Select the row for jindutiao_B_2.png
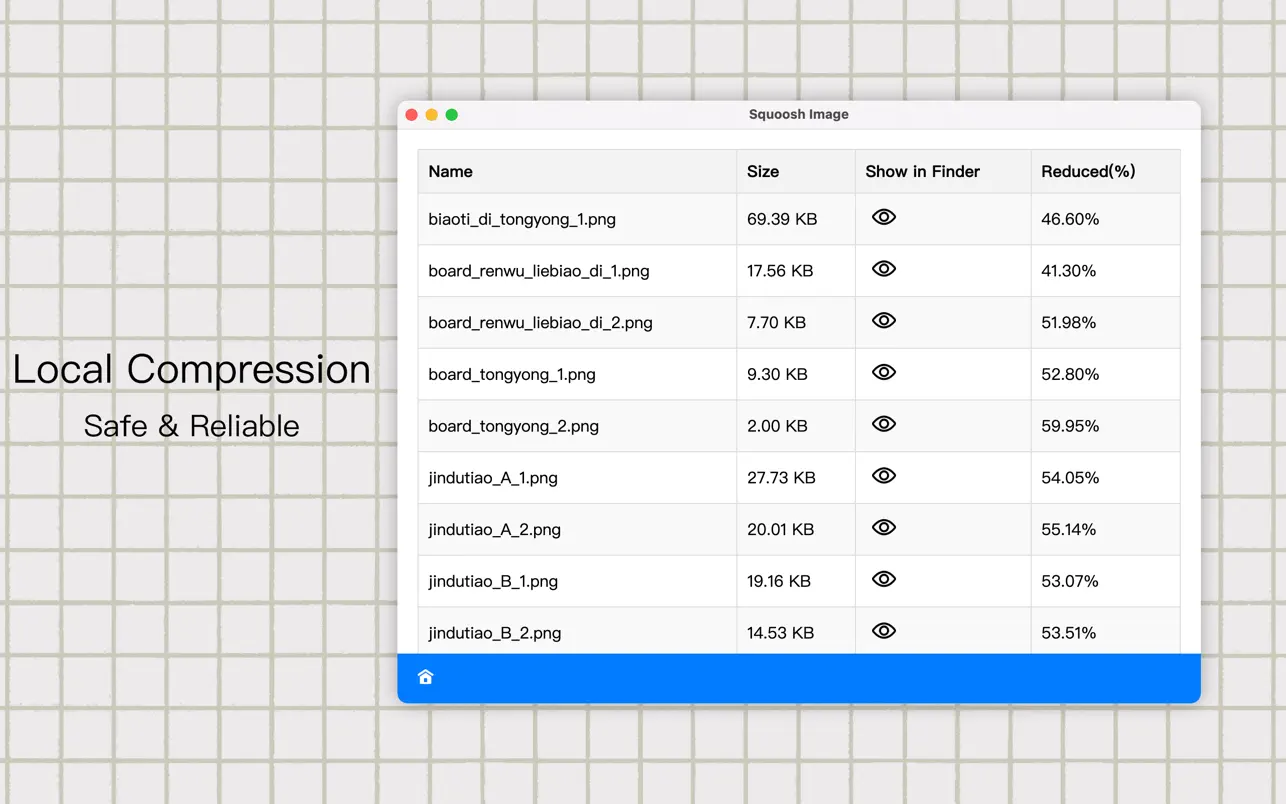Image resolution: width=1286 pixels, height=804 pixels. (x=577, y=631)
